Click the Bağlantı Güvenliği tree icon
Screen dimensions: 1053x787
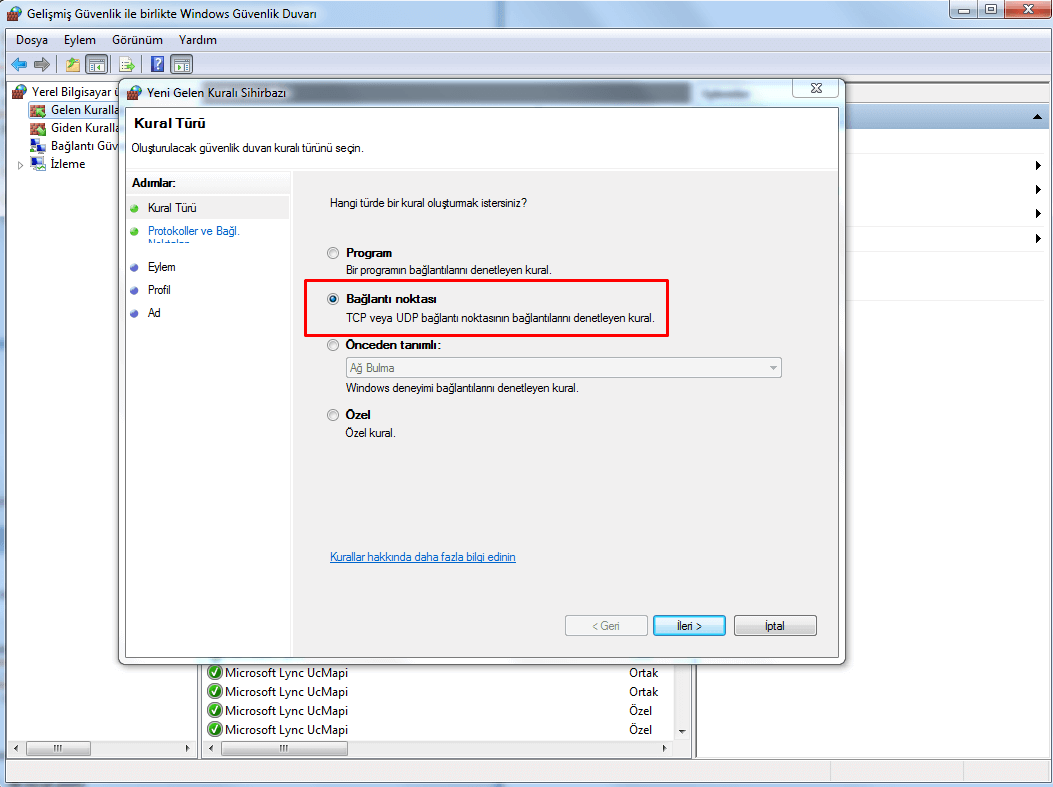tap(38, 146)
